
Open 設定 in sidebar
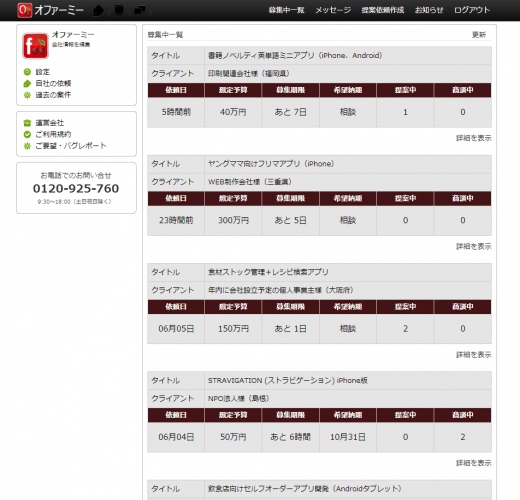click(42, 72)
